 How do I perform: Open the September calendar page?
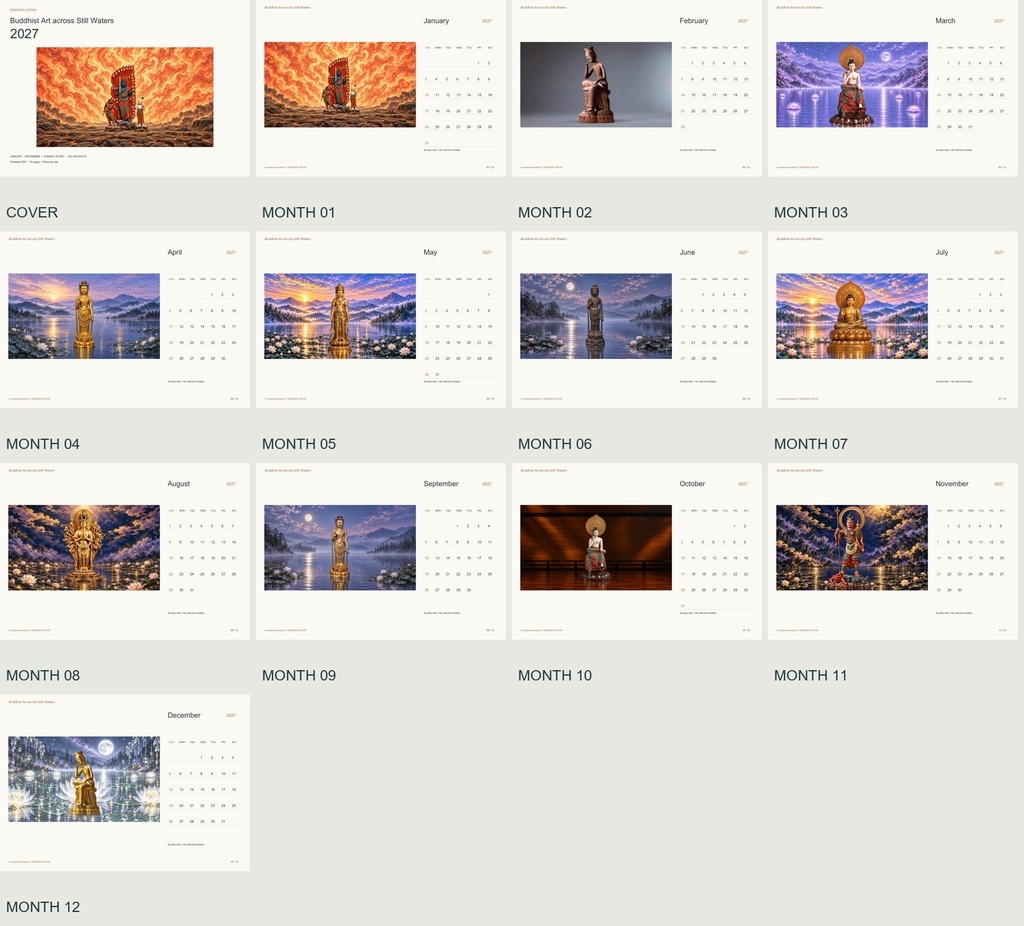(x=381, y=551)
